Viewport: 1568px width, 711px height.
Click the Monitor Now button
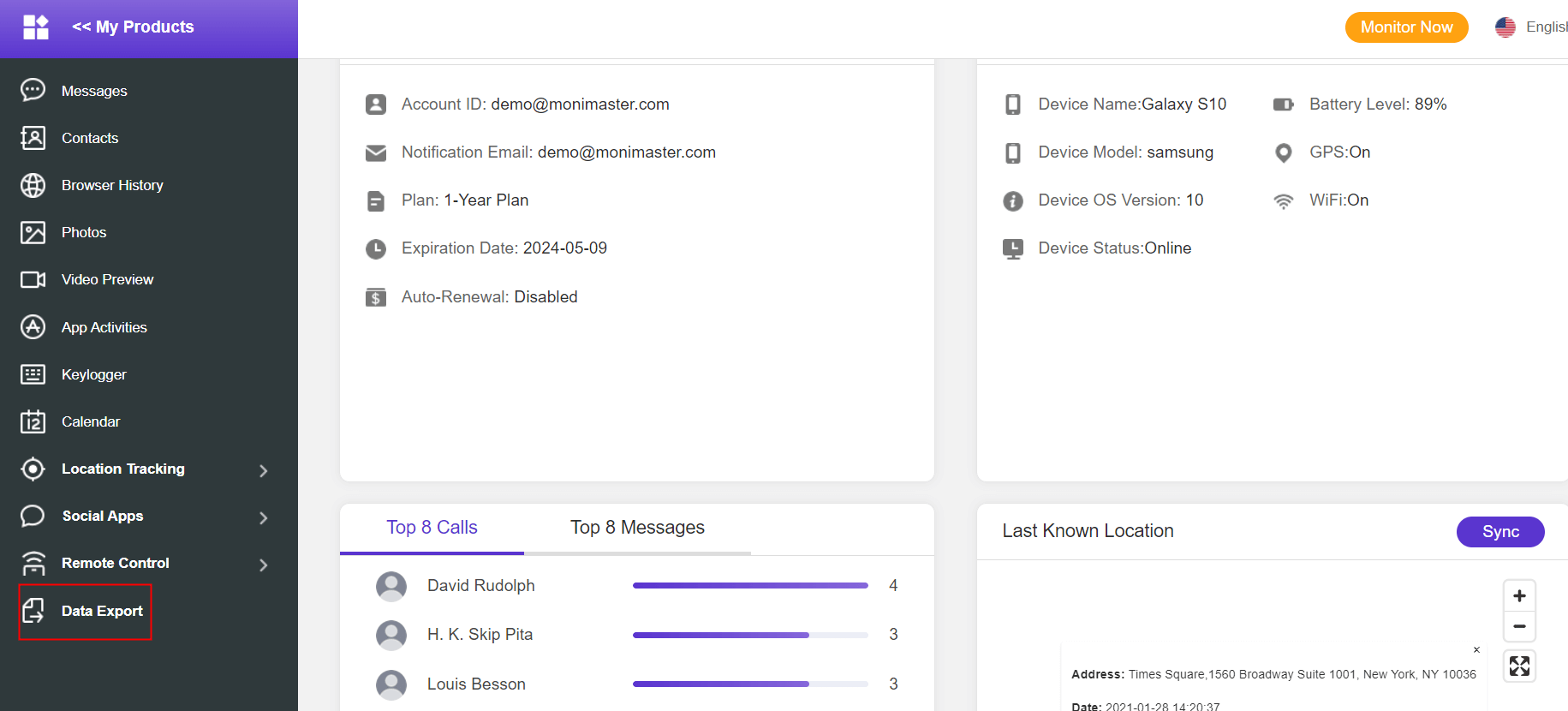click(1406, 27)
